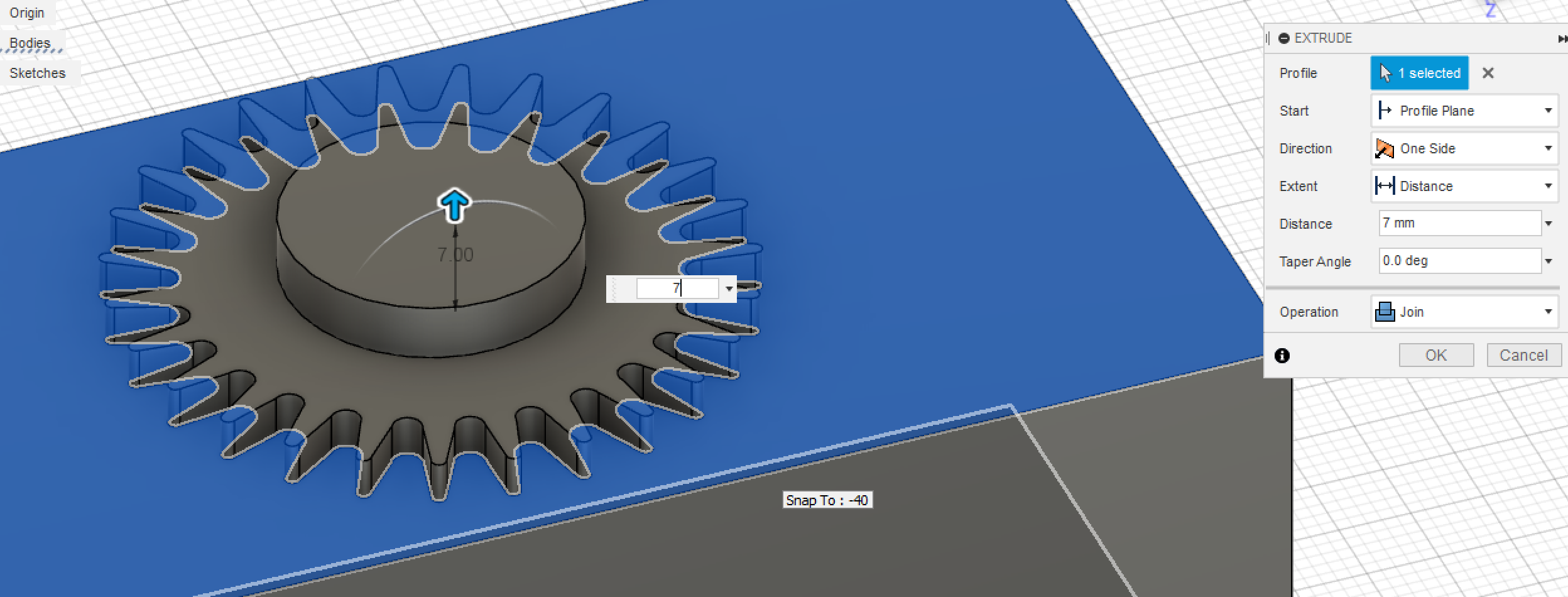This screenshot has width=1568, height=597.
Task: Click the info icon in Extrude dialog
Action: [1282, 356]
